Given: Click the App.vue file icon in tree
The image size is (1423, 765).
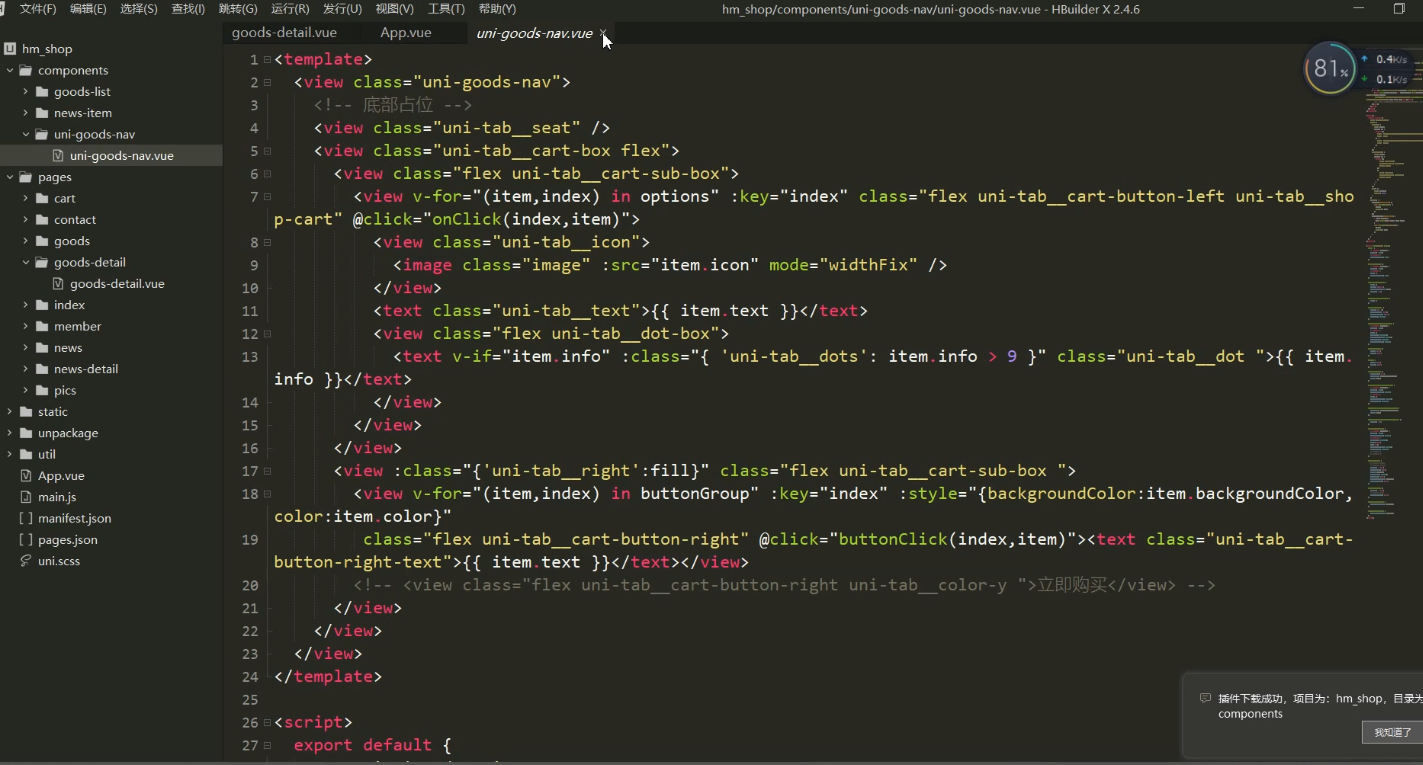Looking at the screenshot, I should click(27, 476).
